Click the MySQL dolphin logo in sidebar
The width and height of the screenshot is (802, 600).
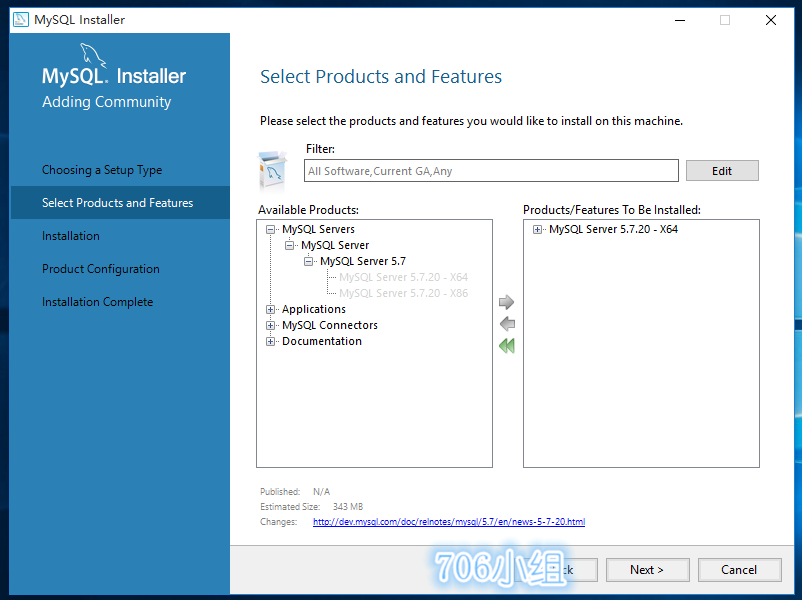[x=93, y=55]
